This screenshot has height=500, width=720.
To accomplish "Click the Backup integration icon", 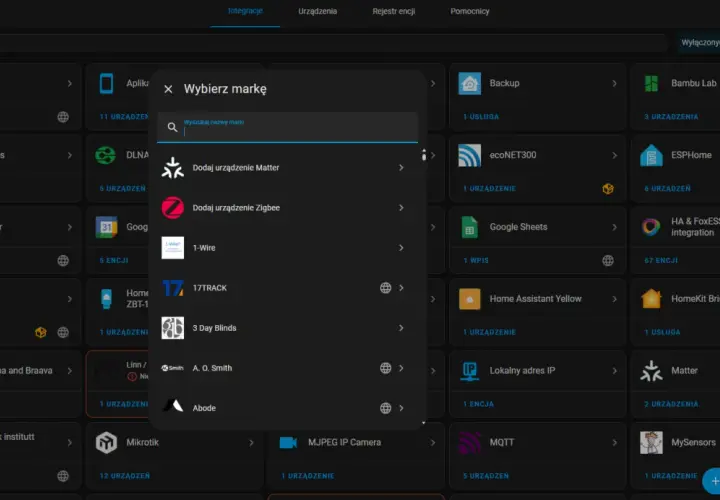I will [x=469, y=83].
